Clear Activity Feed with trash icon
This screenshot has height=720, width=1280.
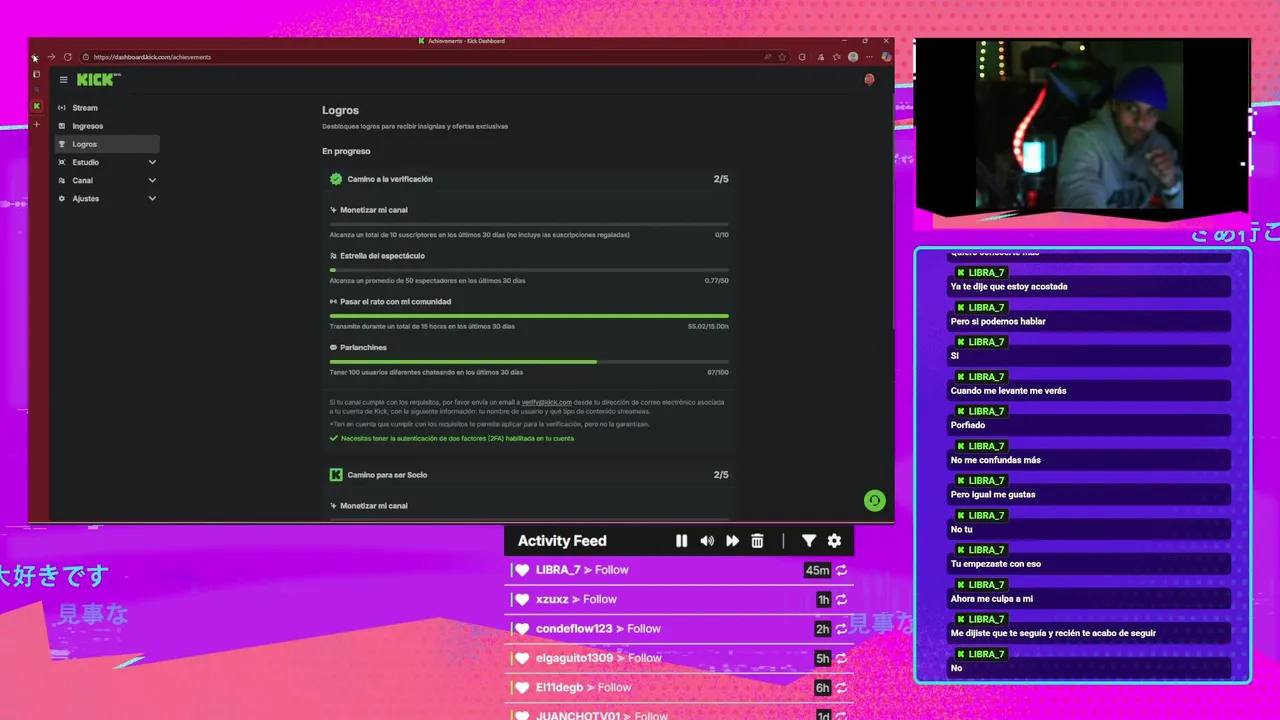point(757,541)
